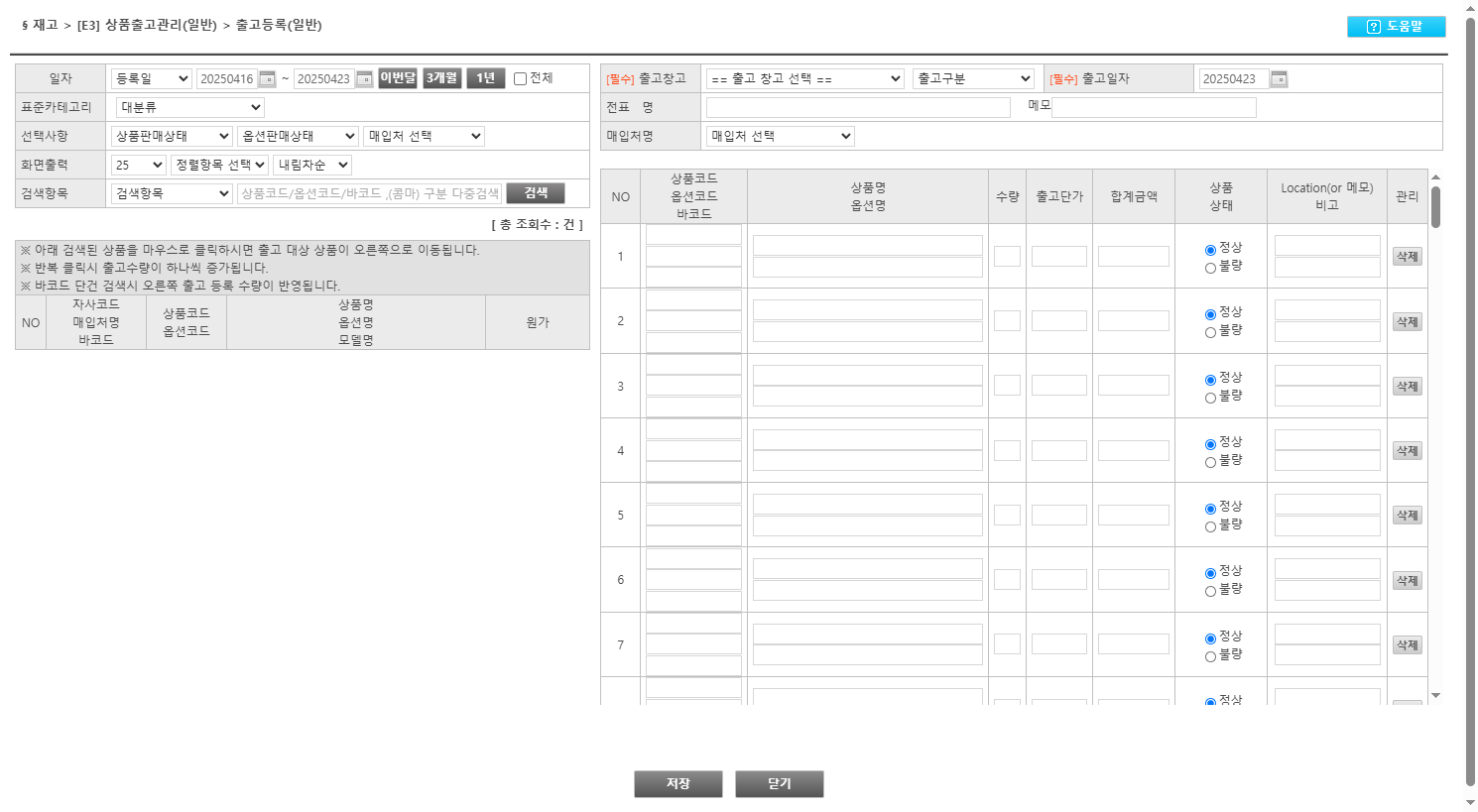Screen dimensions: 1478x812
Task: Open the 검색항목 search field dropdown
Action: coord(169,193)
